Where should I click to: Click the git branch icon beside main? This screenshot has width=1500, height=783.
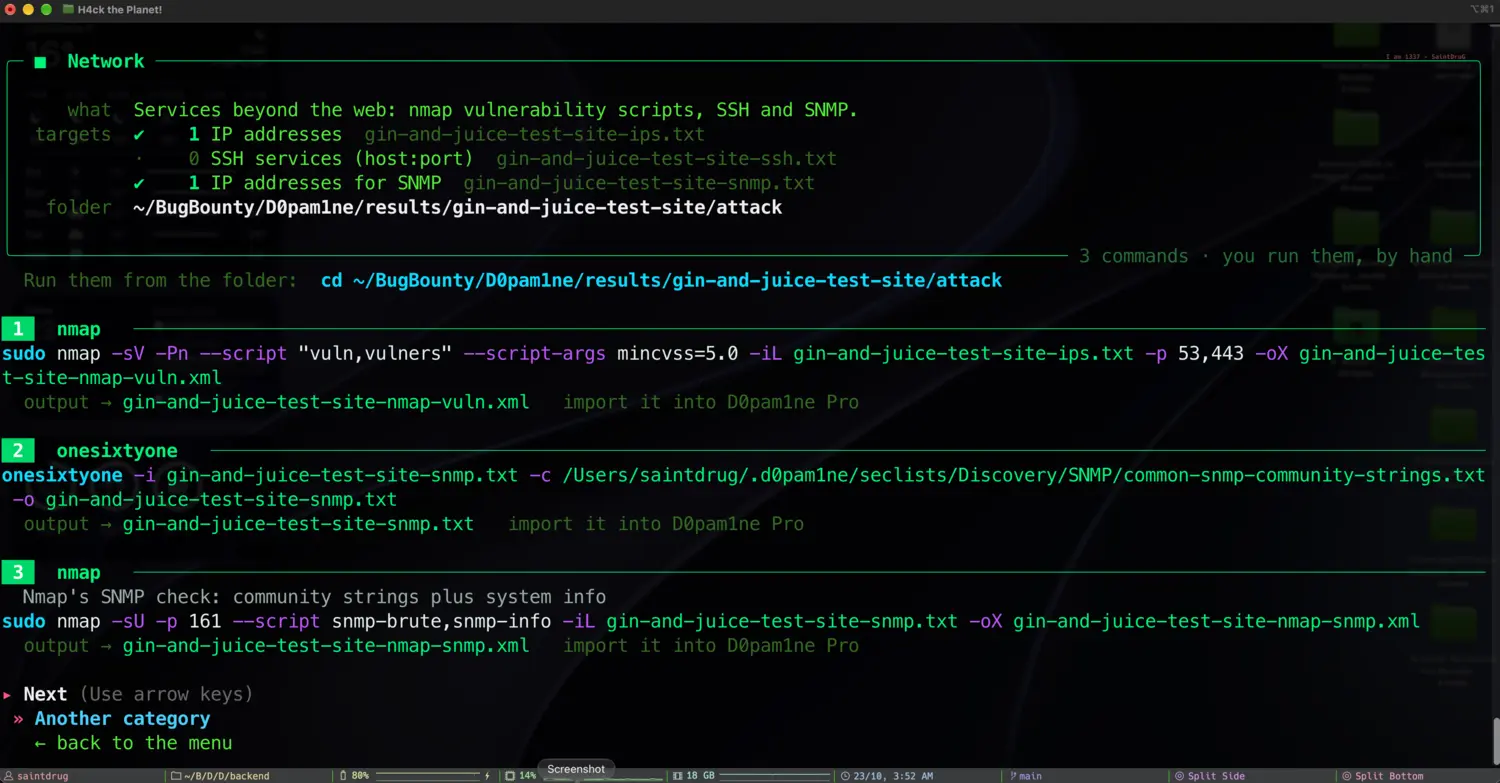point(1012,776)
